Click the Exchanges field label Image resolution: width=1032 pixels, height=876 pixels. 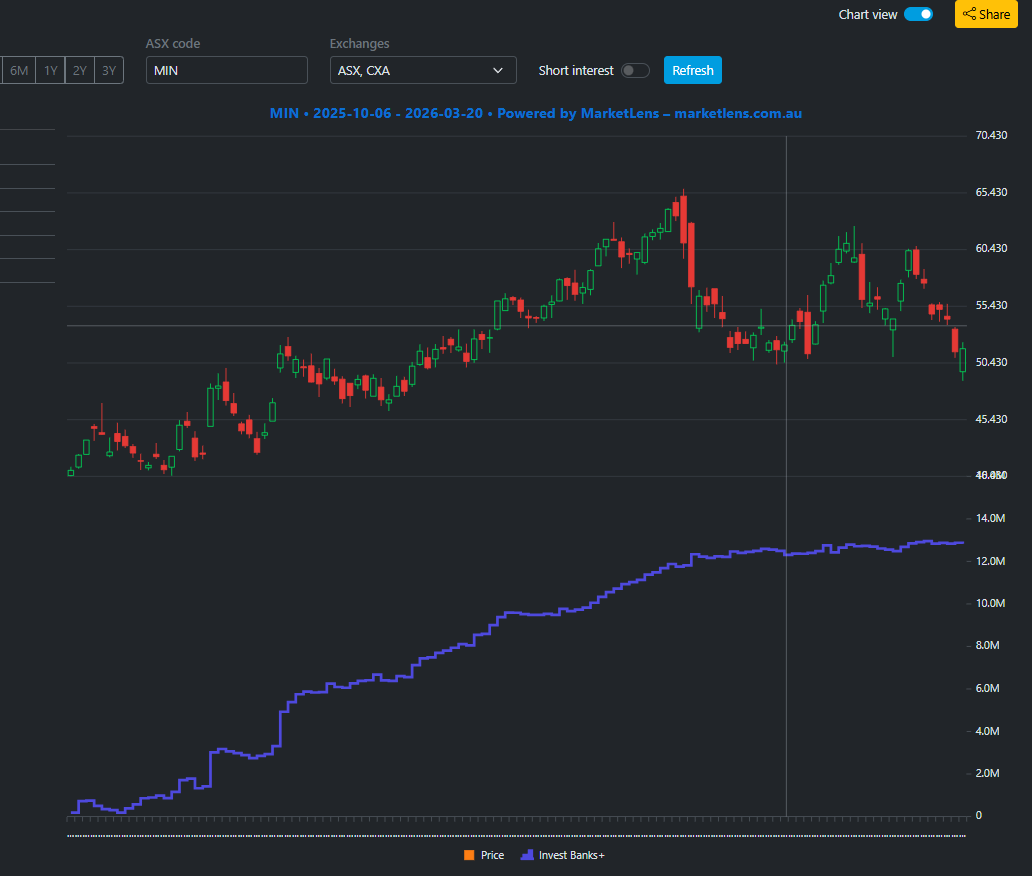359,43
